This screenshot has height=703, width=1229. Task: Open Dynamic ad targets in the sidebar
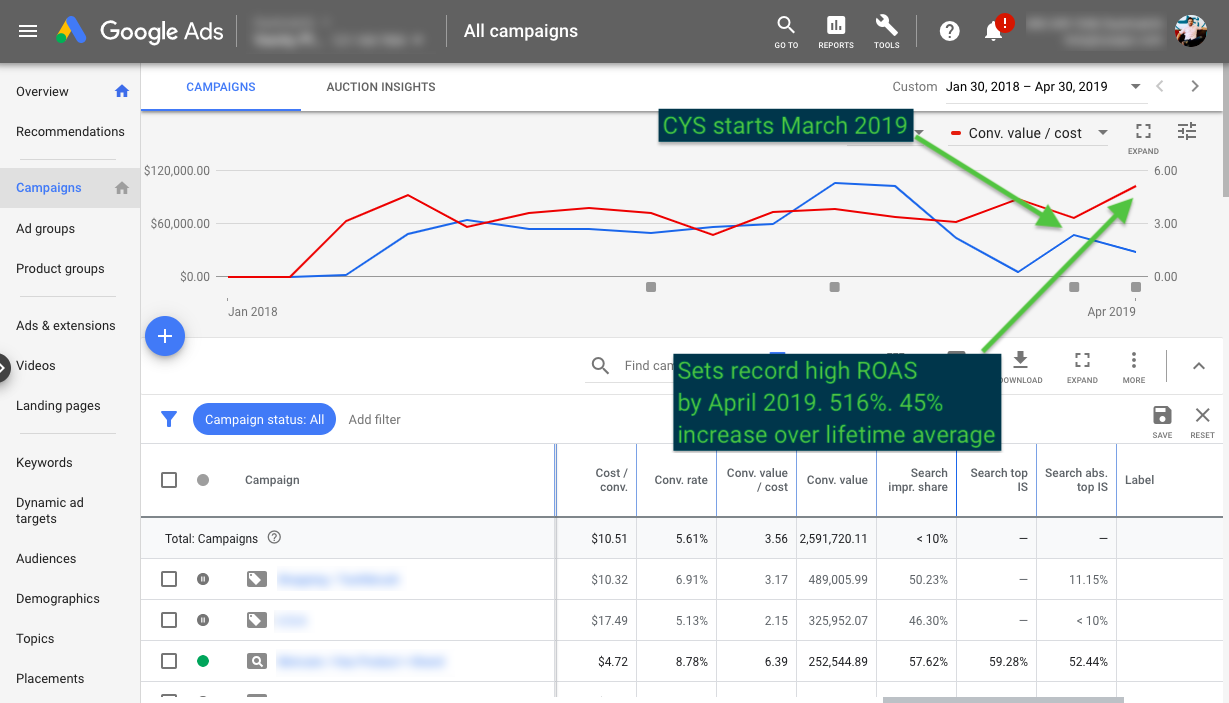[50, 510]
